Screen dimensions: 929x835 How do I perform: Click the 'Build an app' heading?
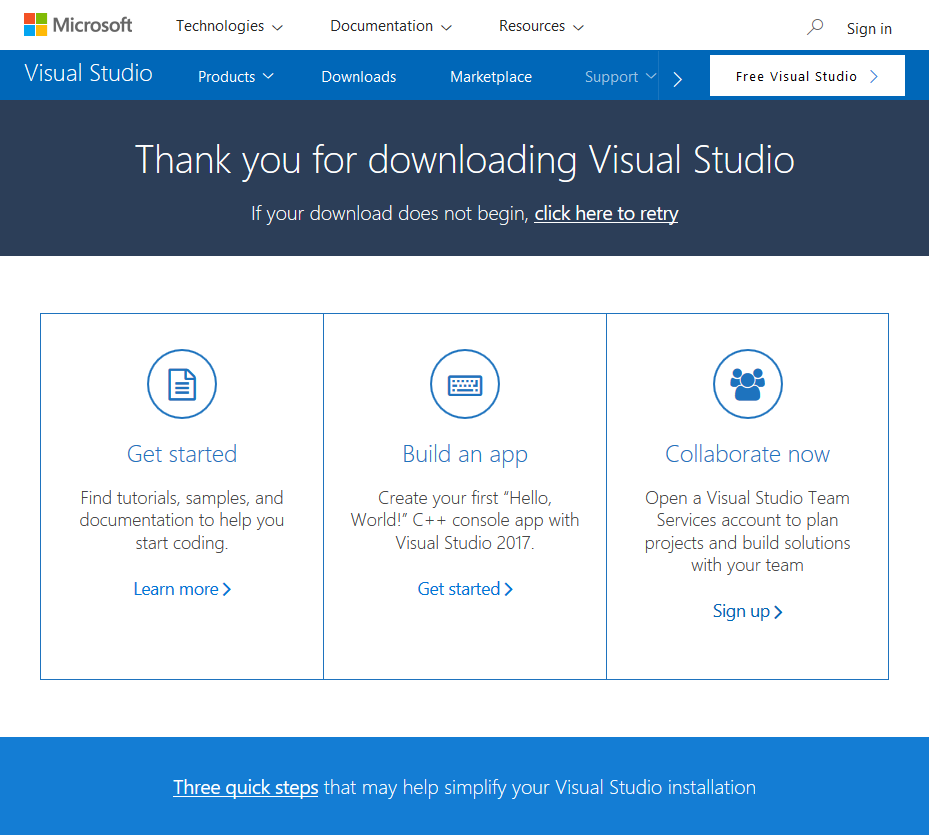click(x=465, y=455)
